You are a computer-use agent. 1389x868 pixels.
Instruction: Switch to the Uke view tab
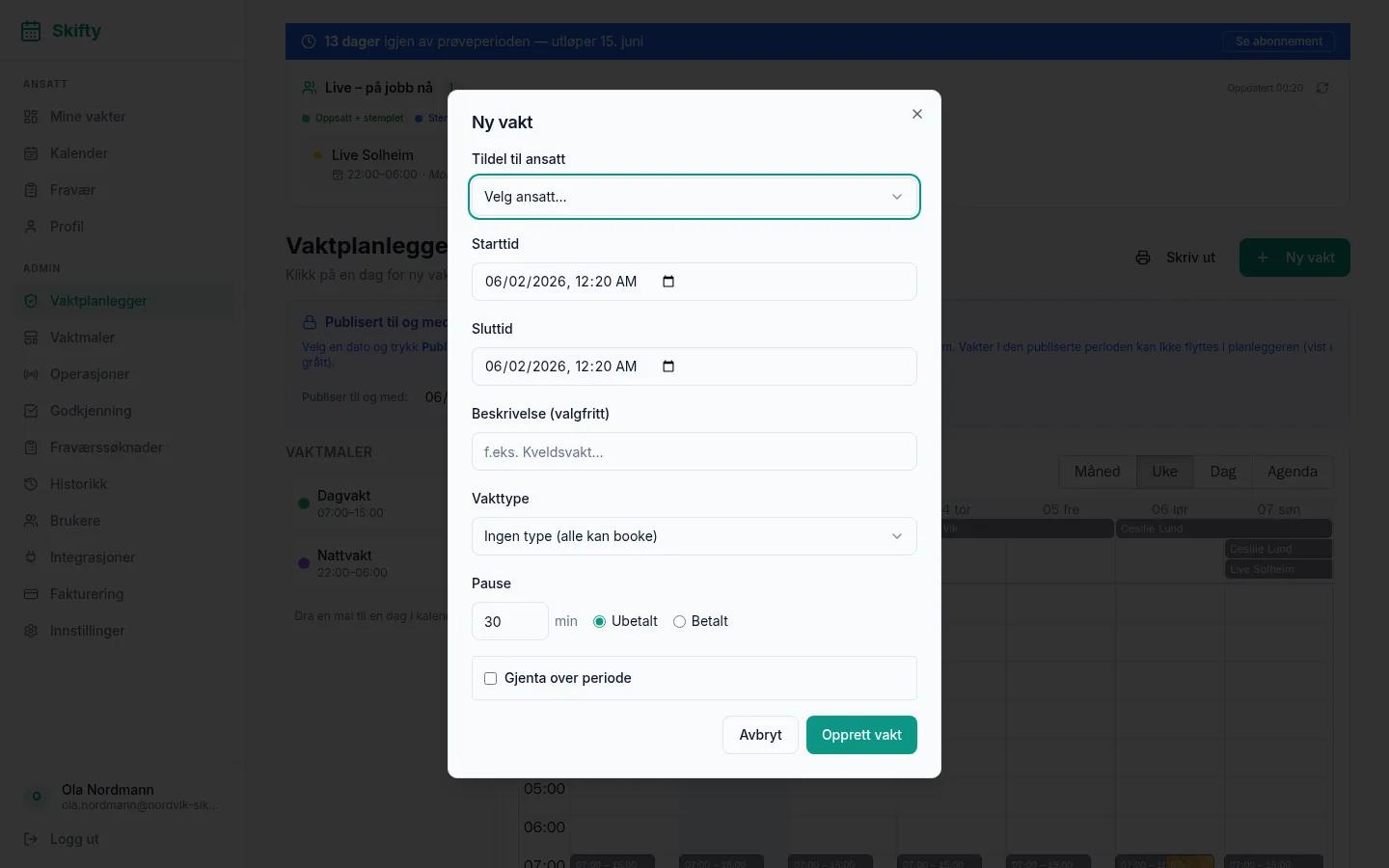[1164, 472]
